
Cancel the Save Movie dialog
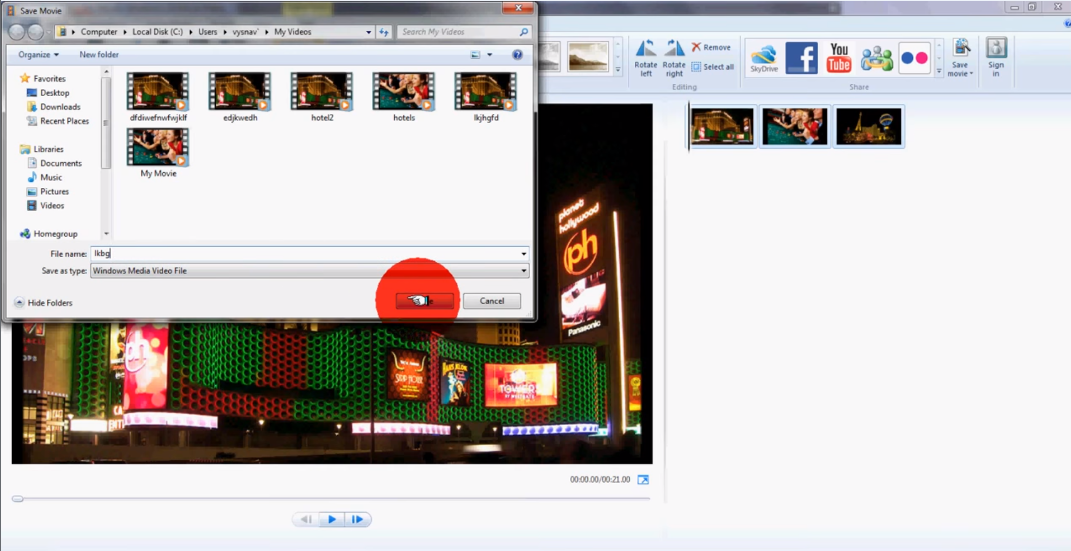(492, 301)
